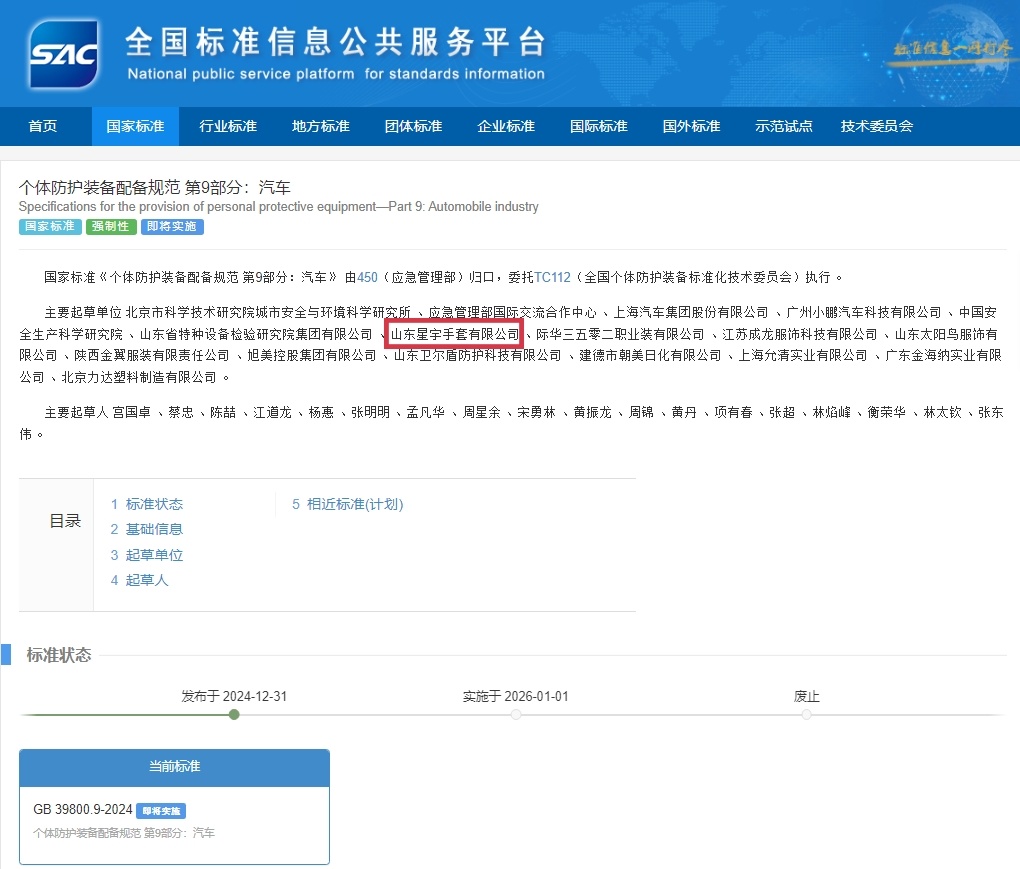Open the GB 39800.9-2024 standard entry
1020x869 pixels.
[83, 810]
